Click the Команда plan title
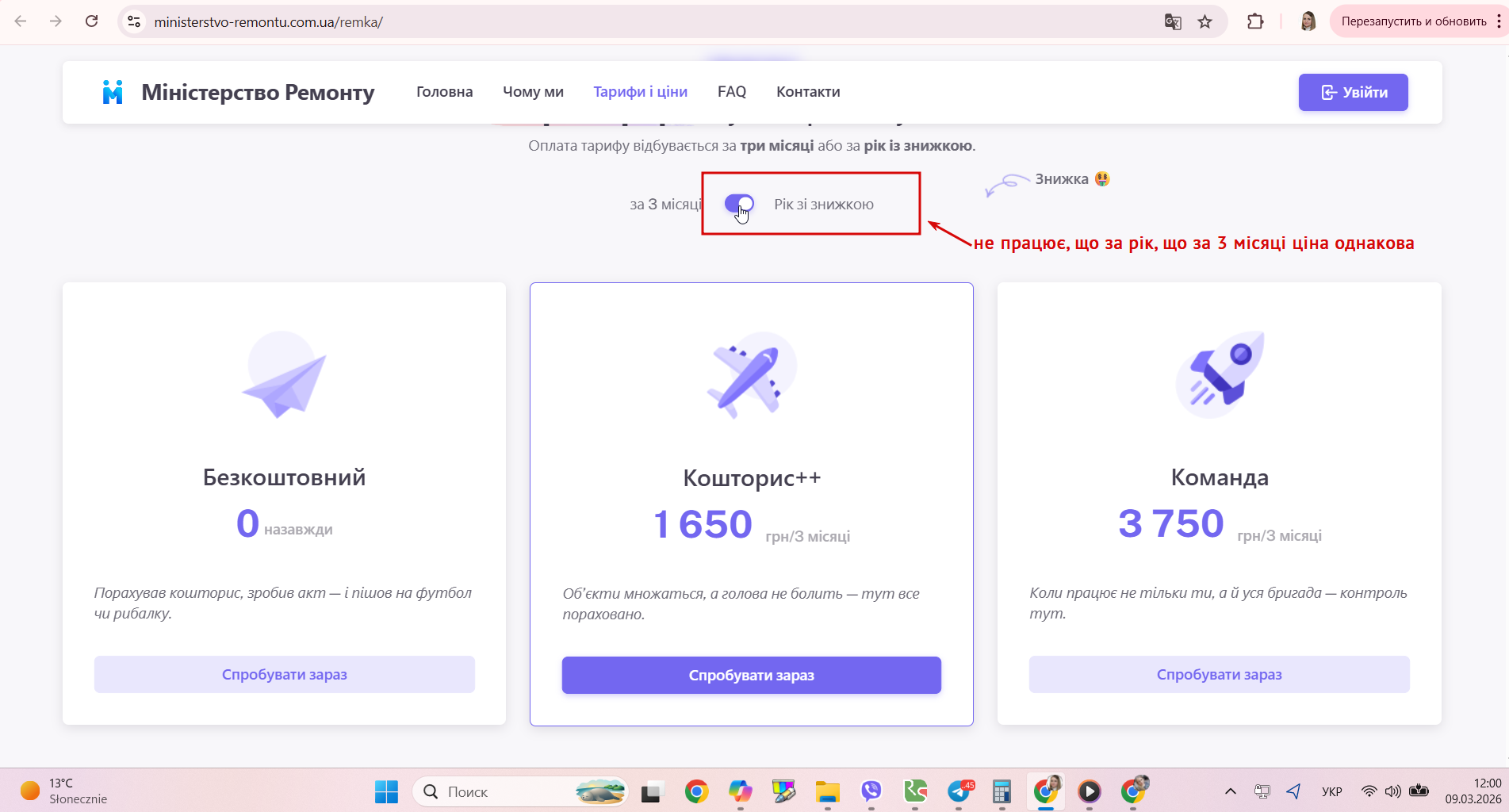 [1220, 477]
